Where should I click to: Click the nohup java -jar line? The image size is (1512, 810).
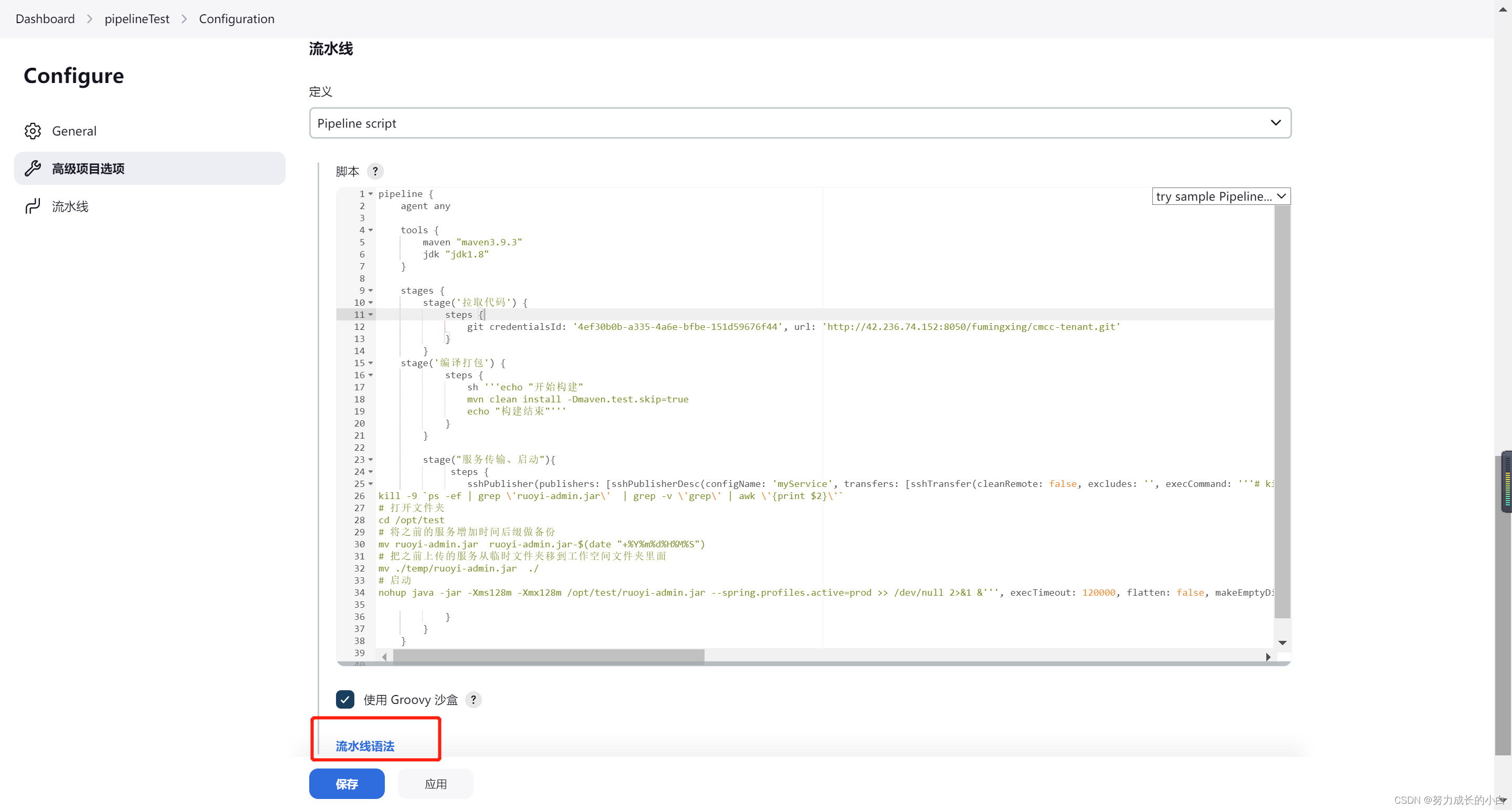[826, 593]
